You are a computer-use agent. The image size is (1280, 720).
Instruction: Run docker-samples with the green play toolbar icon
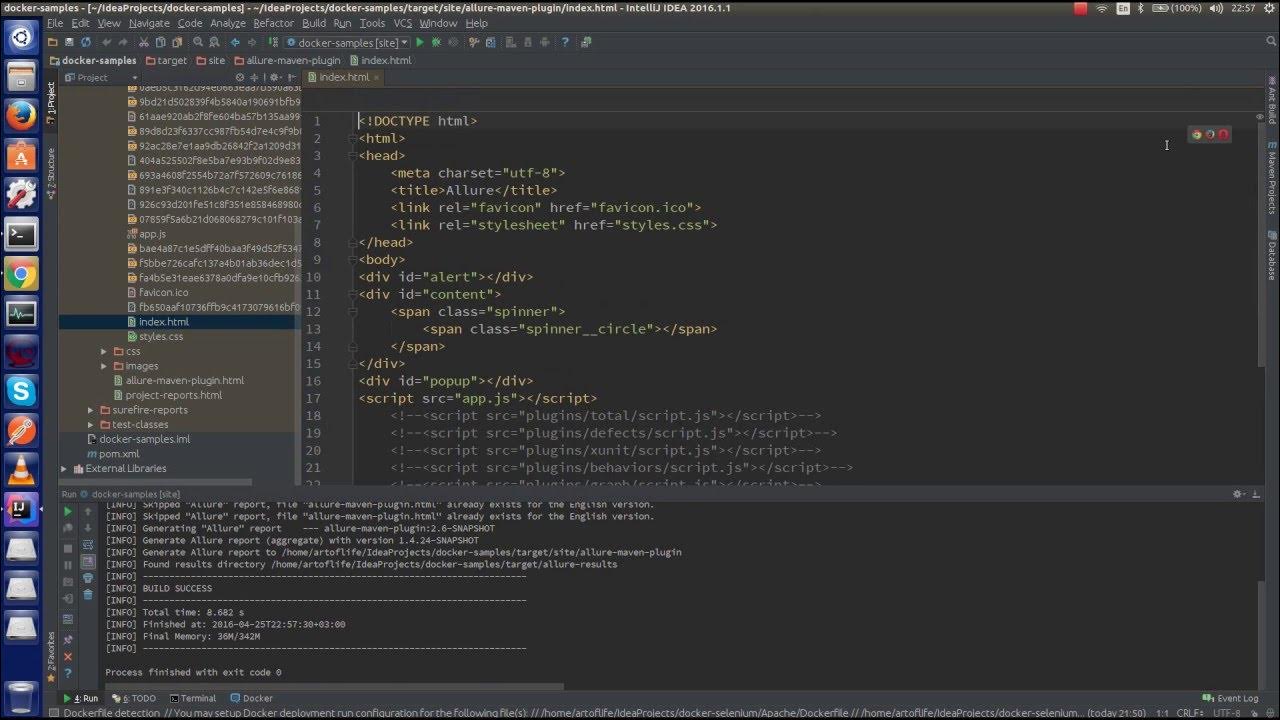point(420,43)
